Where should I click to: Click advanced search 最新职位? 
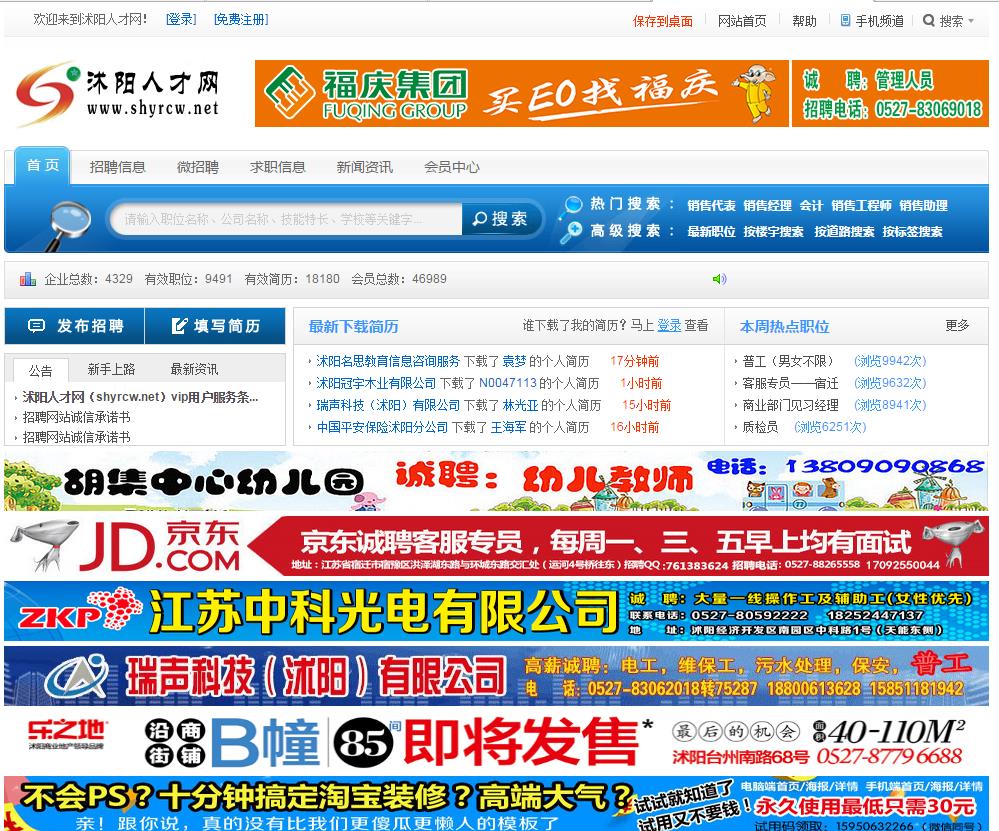[711, 232]
